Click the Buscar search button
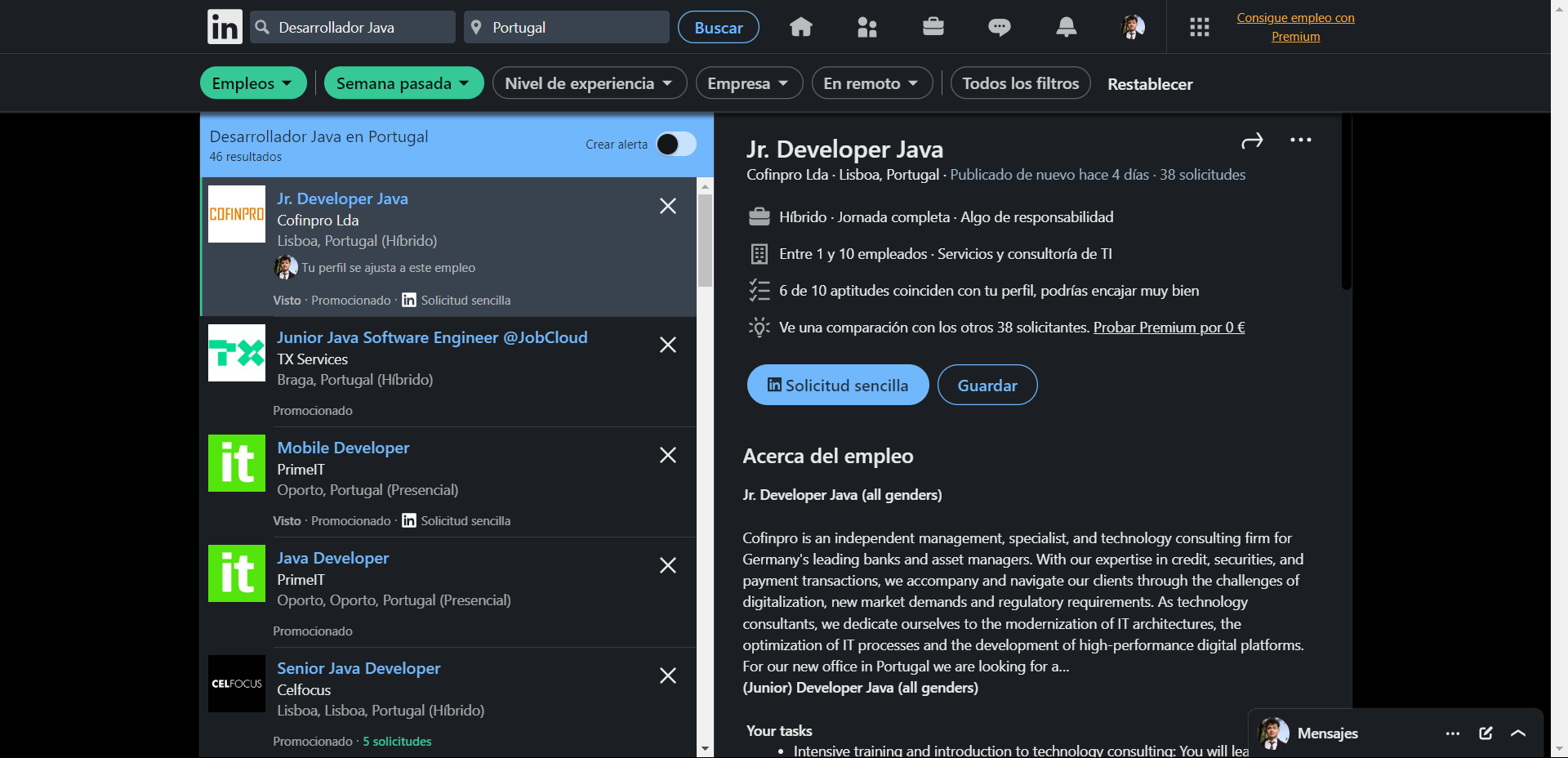1568x758 pixels. [719, 27]
